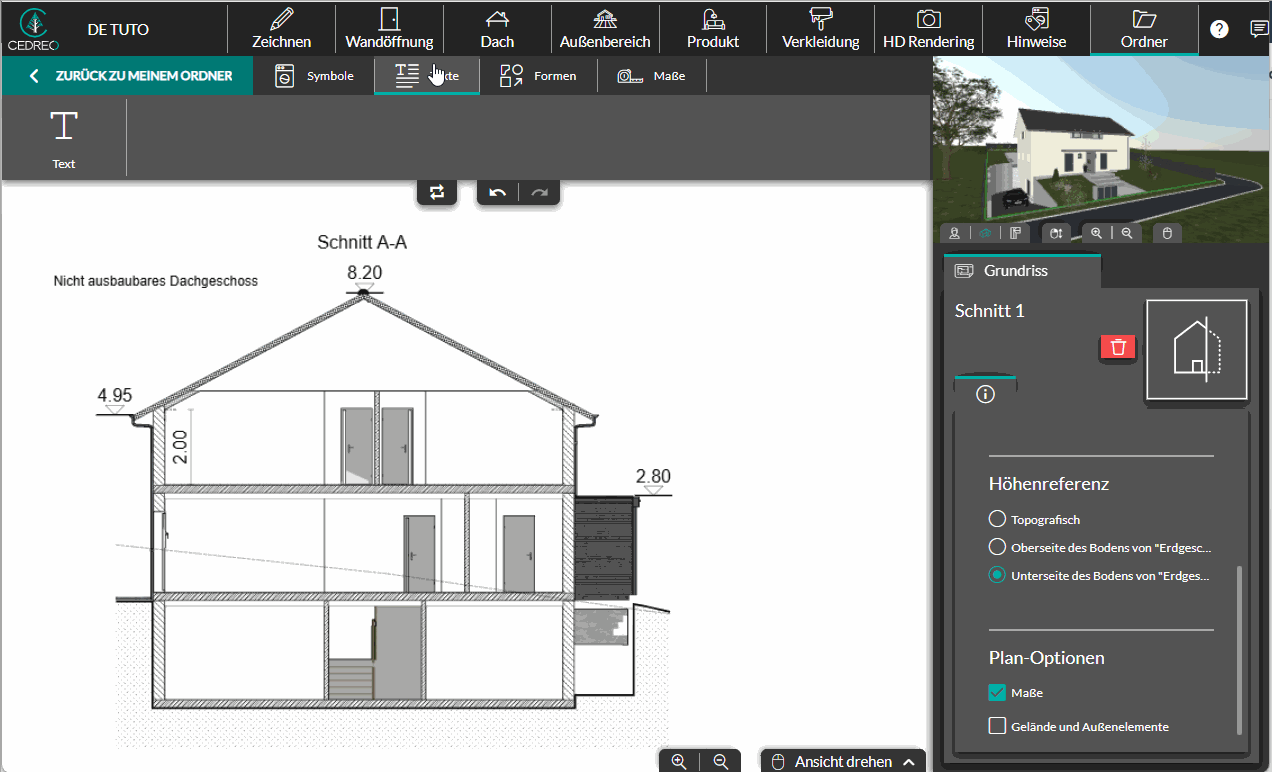The height and width of the screenshot is (772, 1272).
Task: Select Oberseite des Bodens radio option
Action: tap(997, 547)
